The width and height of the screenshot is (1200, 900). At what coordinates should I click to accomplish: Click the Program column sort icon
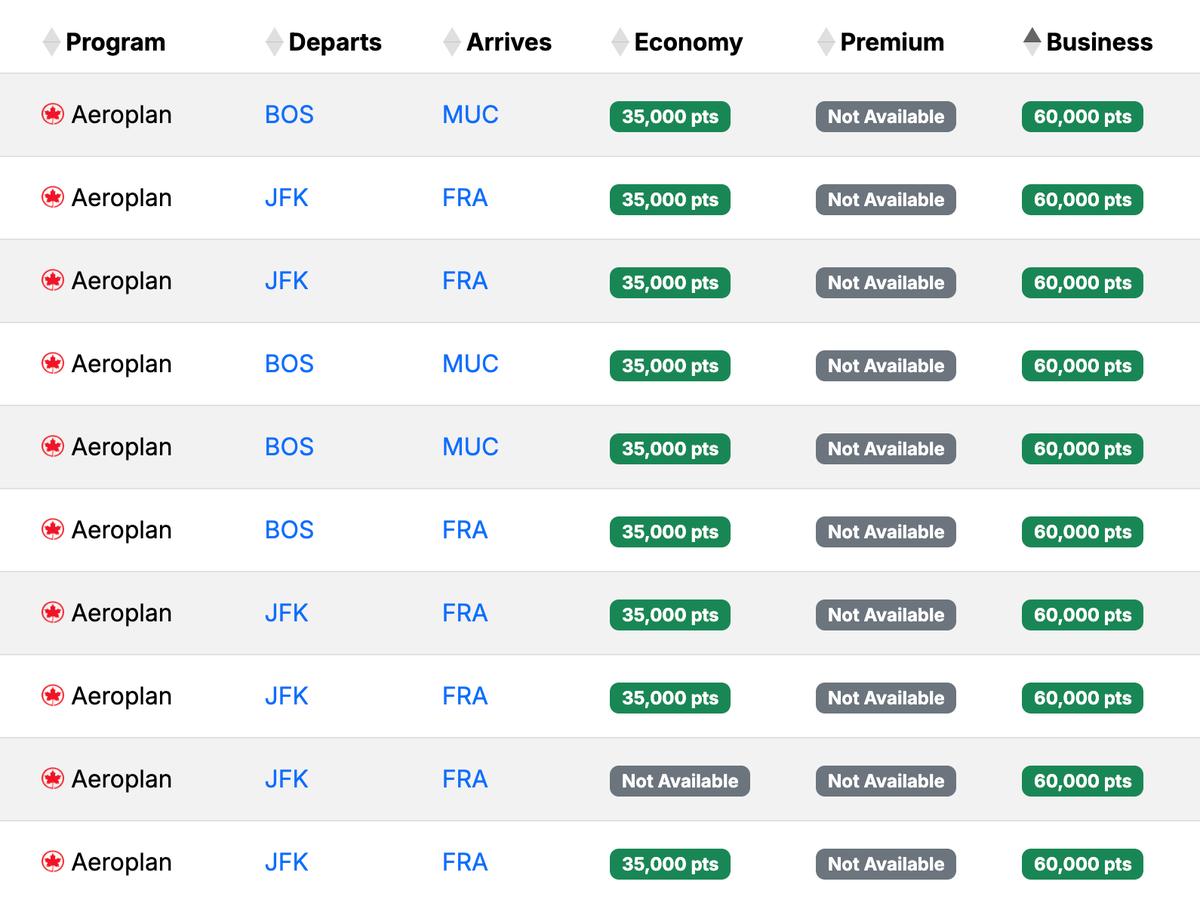pos(52,42)
